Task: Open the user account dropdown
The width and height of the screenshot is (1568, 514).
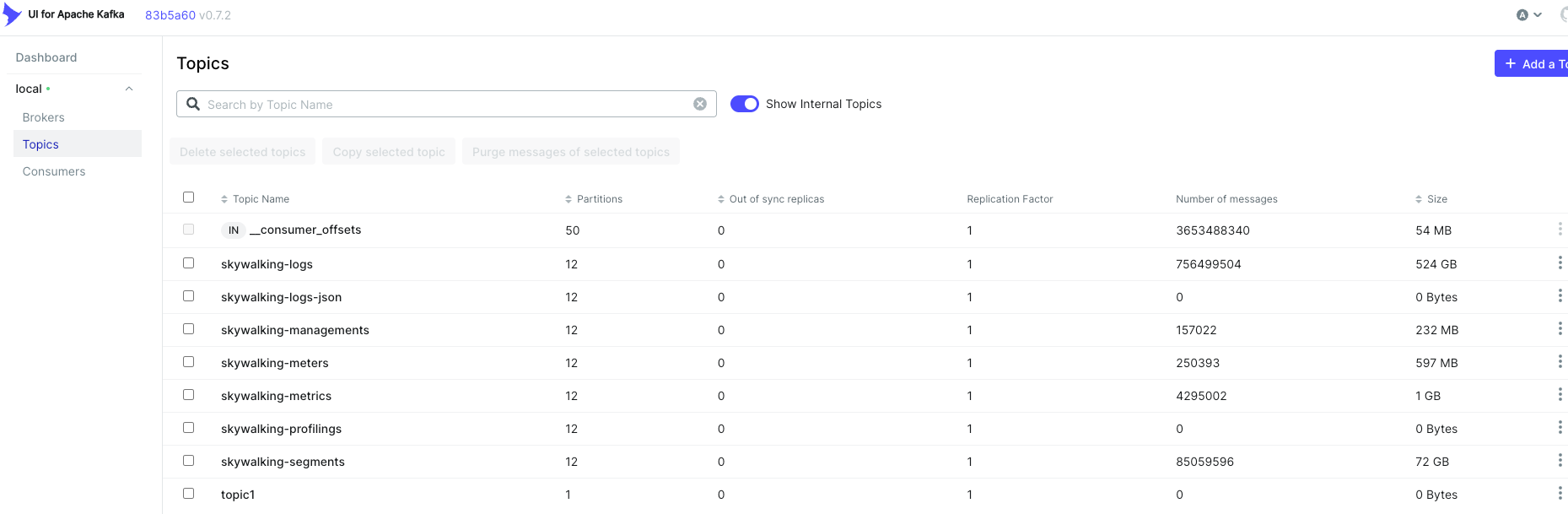Action: (x=1529, y=14)
